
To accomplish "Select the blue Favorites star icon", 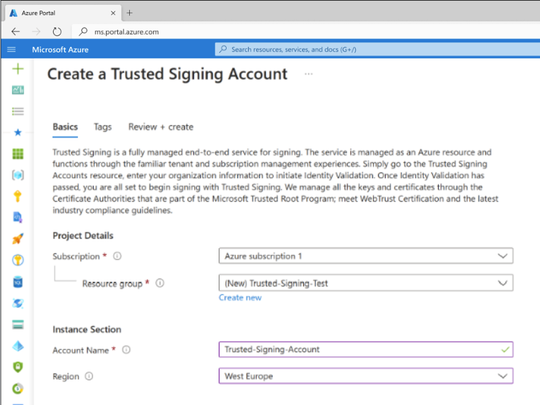I will [18, 132].
